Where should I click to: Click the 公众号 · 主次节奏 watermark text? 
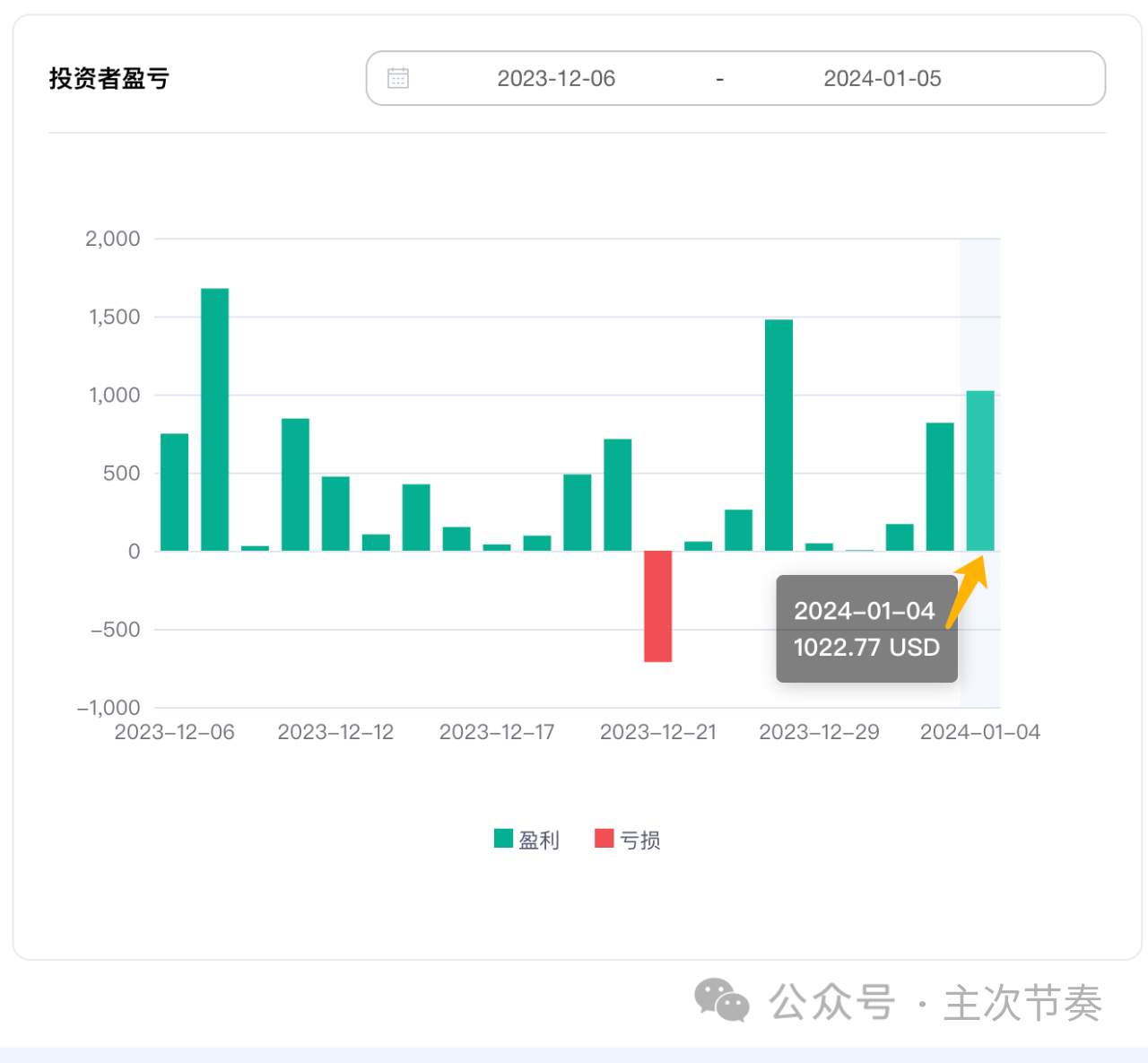pyautogui.click(x=935, y=1002)
